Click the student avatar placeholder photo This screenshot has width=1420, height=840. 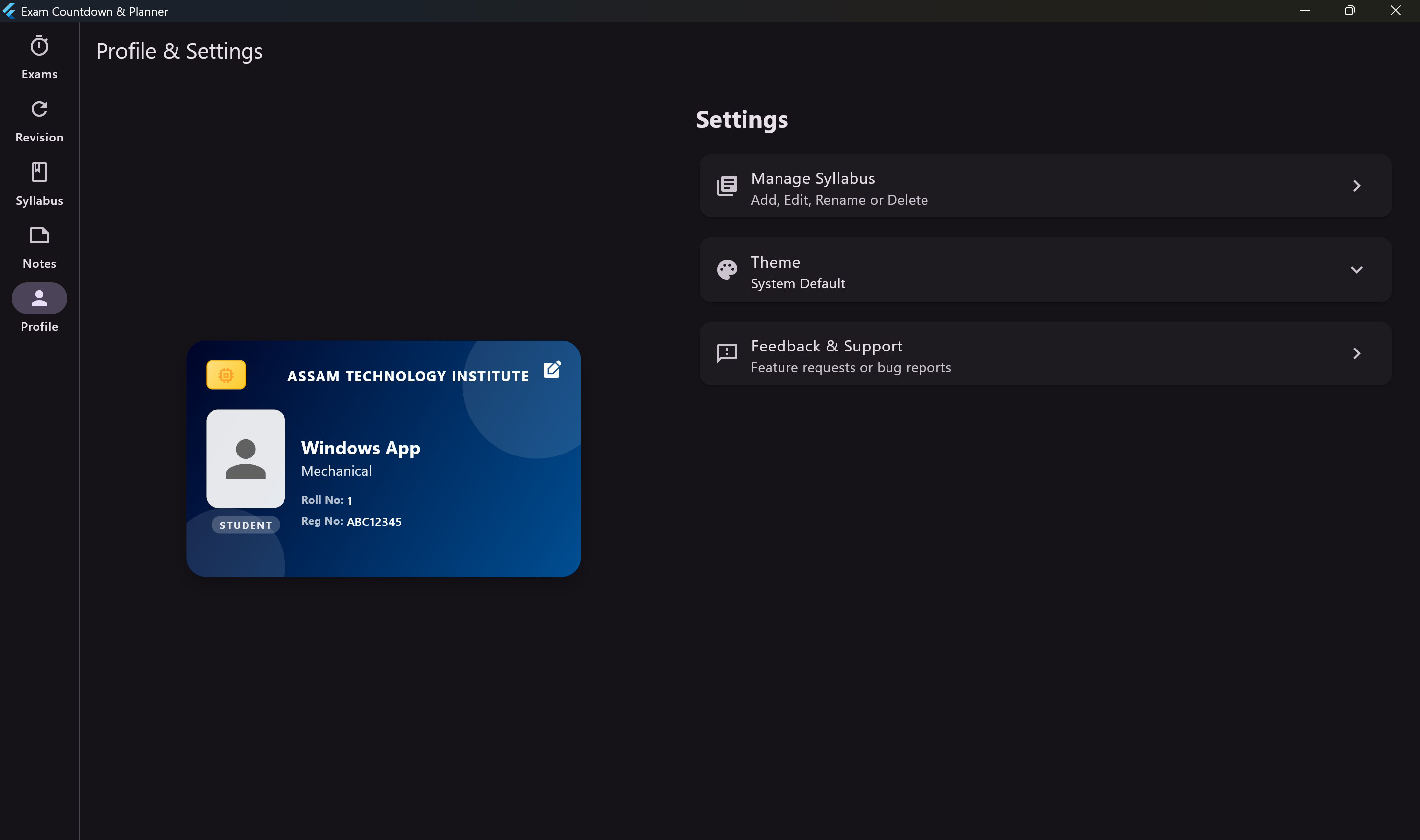pyautogui.click(x=246, y=458)
